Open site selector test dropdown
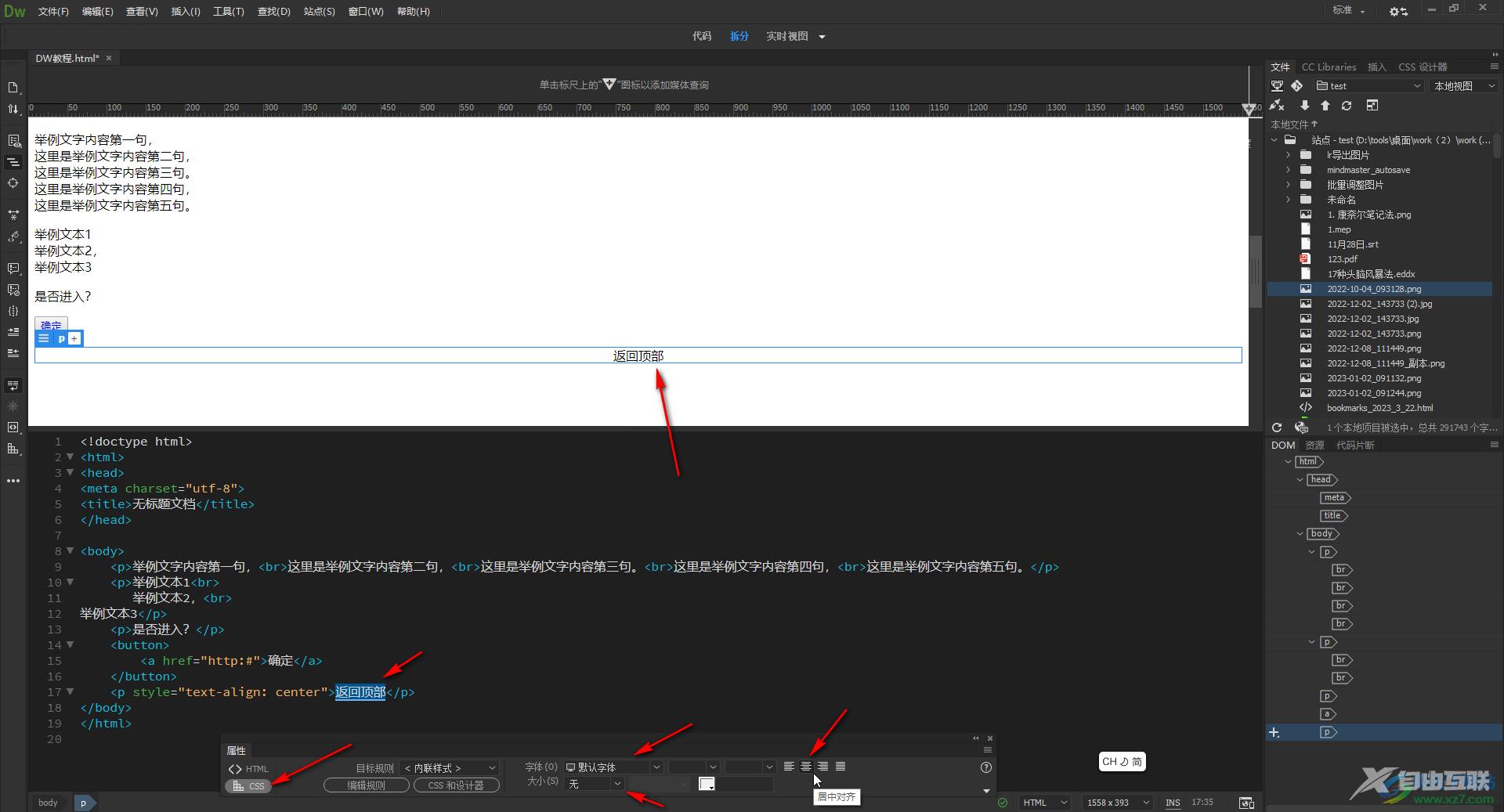 [1369, 86]
